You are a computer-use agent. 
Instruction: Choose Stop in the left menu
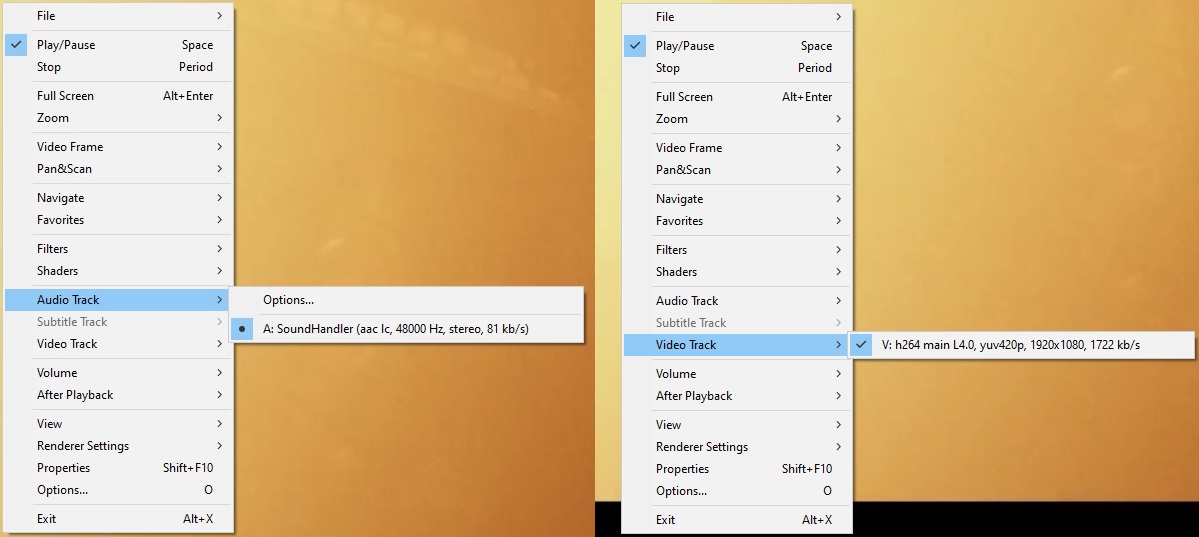[49, 67]
